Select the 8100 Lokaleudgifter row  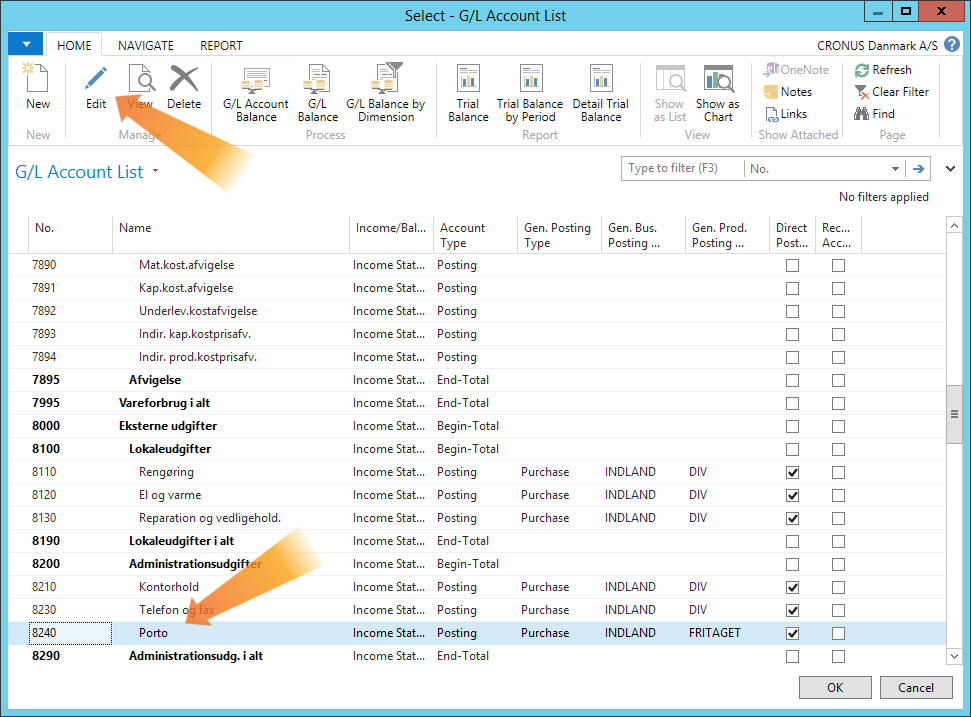tap(477, 449)
